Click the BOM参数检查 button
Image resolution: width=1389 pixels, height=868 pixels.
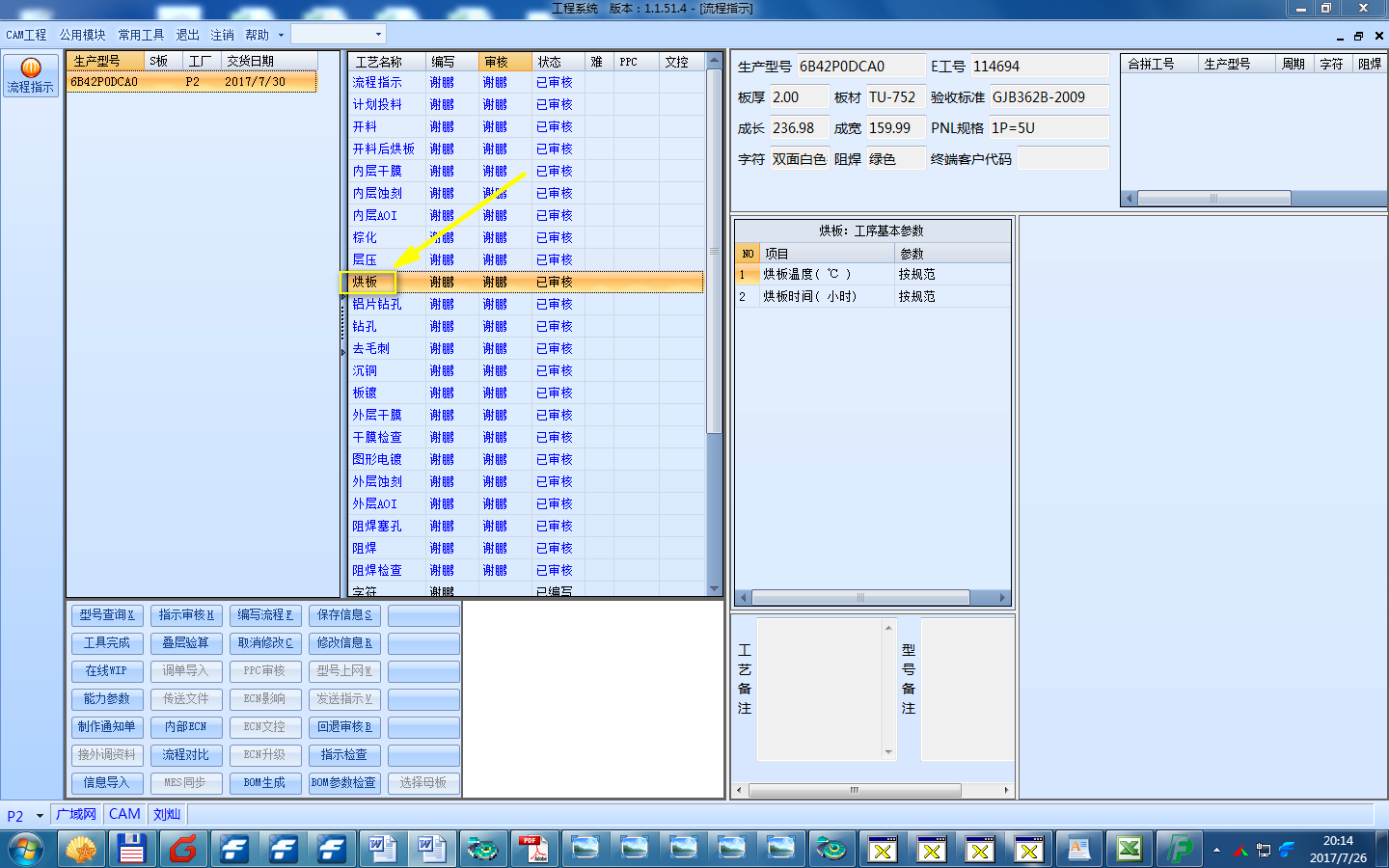click(344, 783)
